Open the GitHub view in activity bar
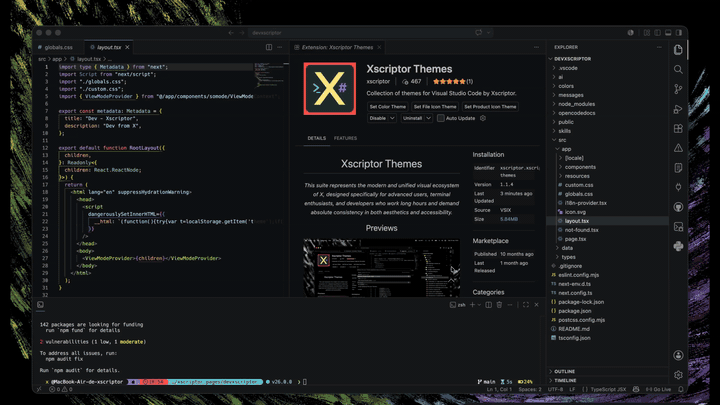720x405 pixels. 678,207
